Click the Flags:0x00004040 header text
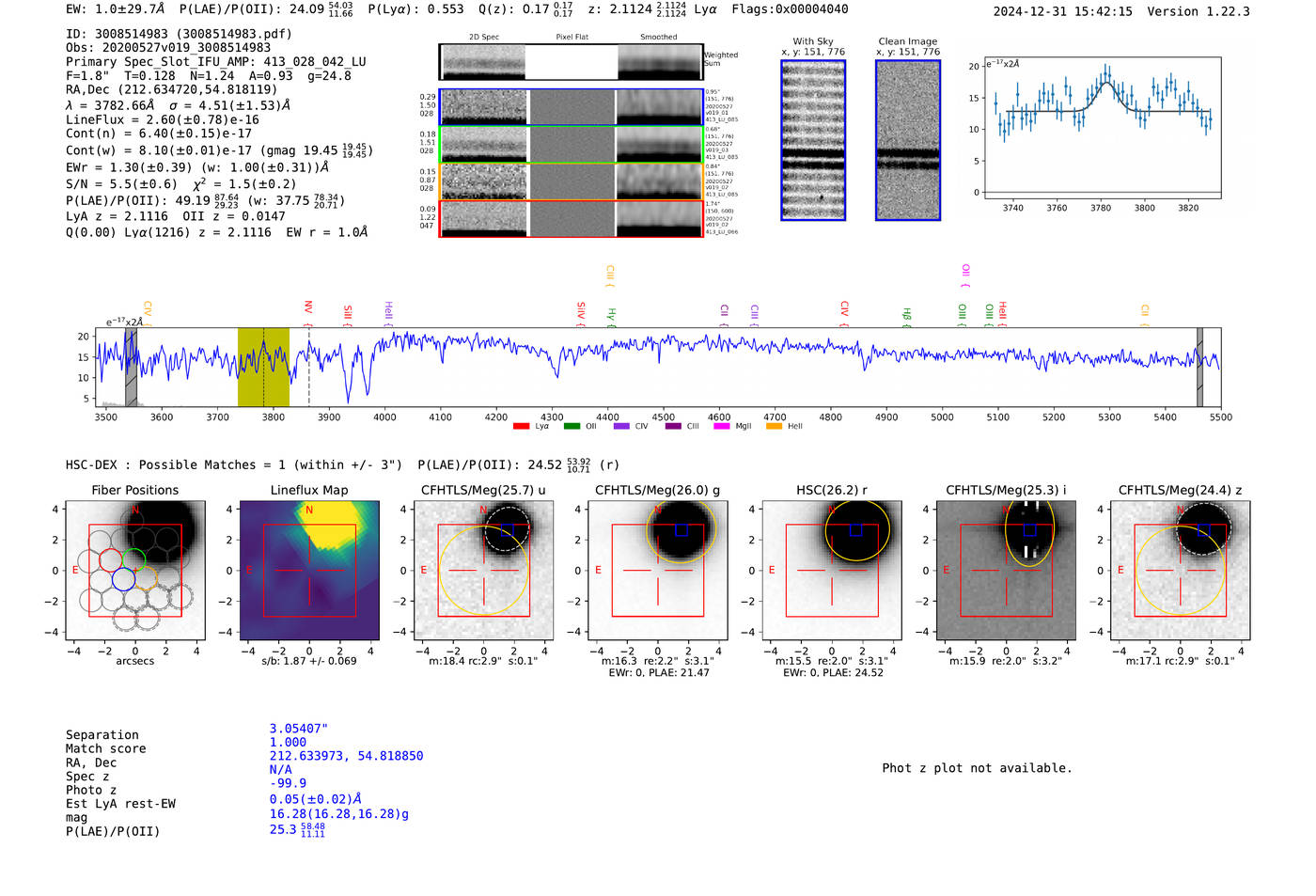 pyautogui.click(x=790, y=9)
